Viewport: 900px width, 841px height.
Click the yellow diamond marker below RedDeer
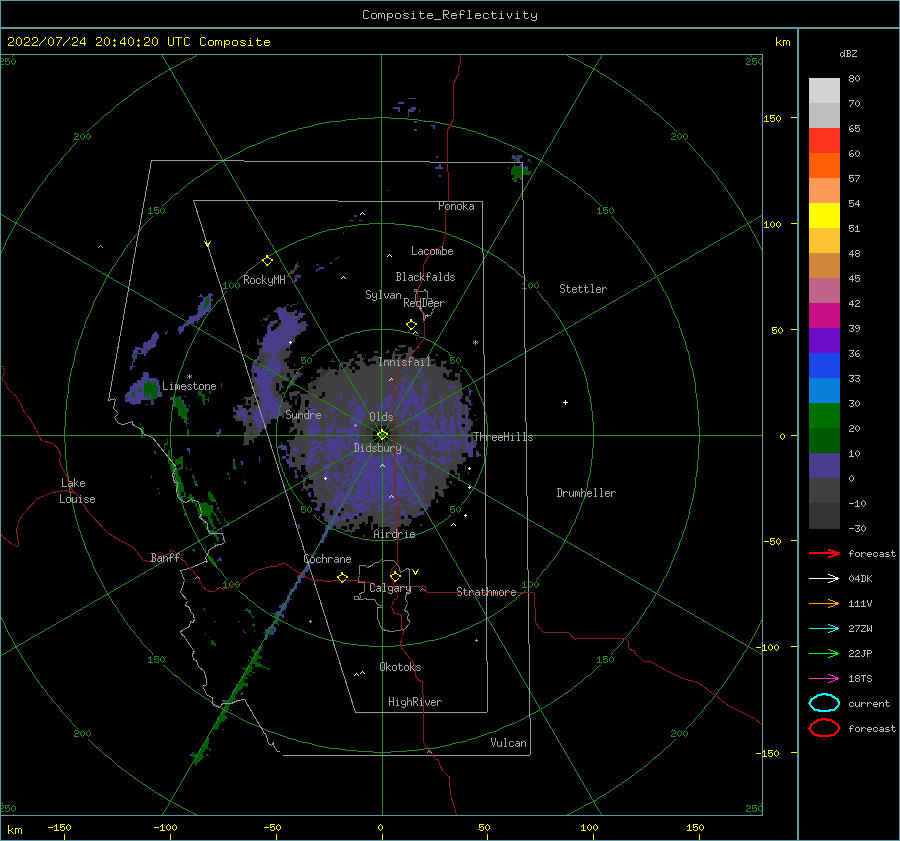412,325
